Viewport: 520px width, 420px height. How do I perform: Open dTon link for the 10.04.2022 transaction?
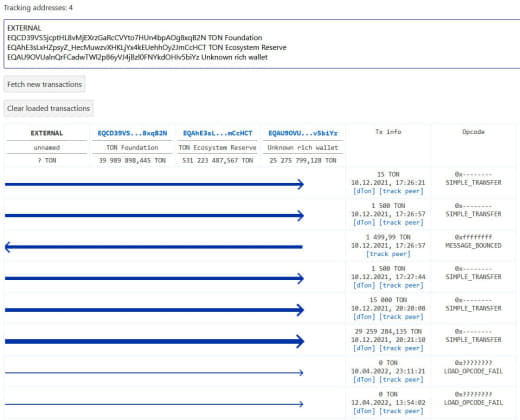click(x=364, y=379)
